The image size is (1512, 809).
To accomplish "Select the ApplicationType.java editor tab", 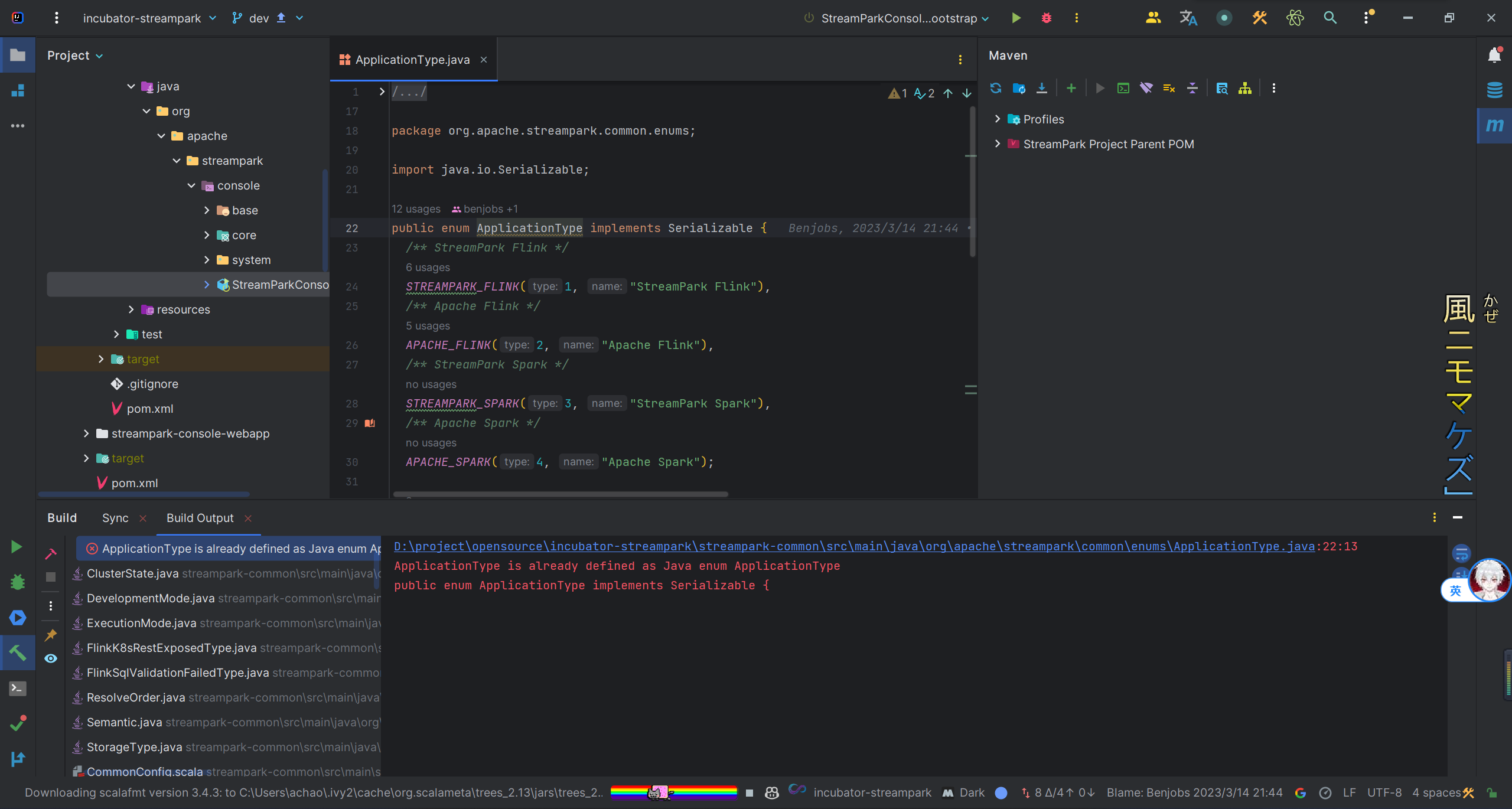I will [x=412, y=60].
